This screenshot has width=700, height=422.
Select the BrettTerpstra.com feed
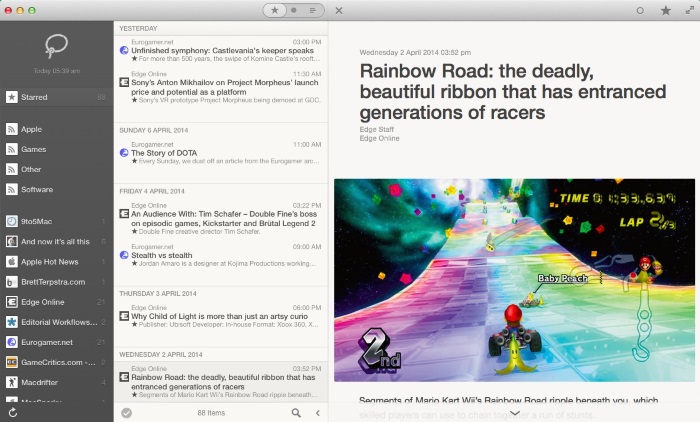coord(57,282)
